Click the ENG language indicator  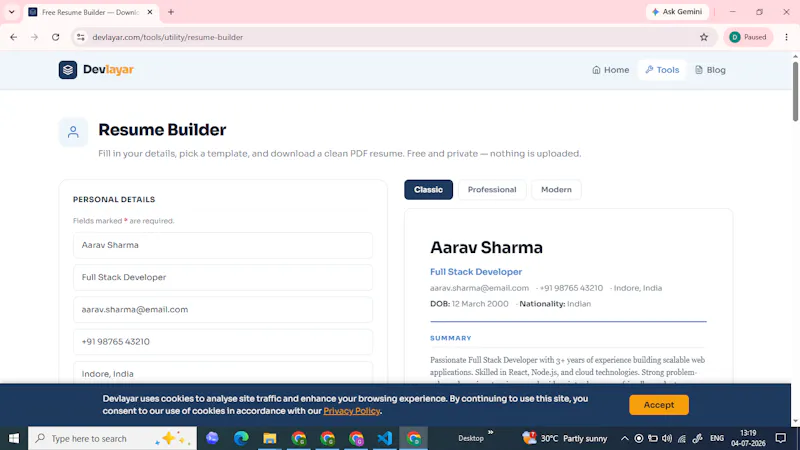tap(716, 438)
